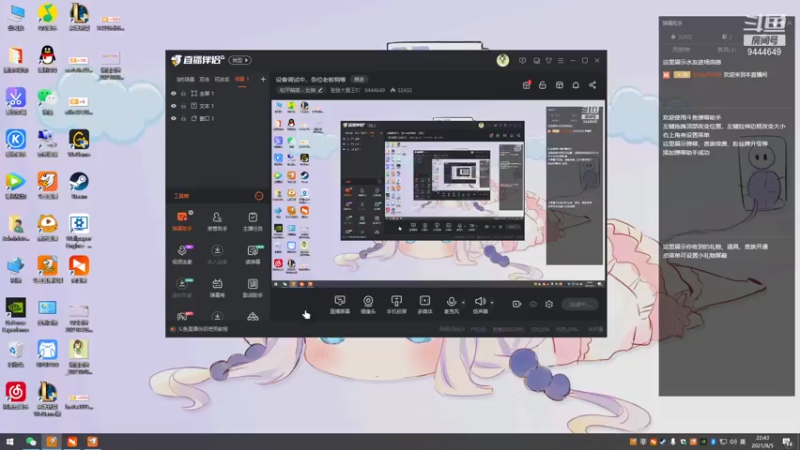Viewport: 800px width, 450px height.
Task: Click the notification bell icon in the streaming app
Action: tap(576, 85)
